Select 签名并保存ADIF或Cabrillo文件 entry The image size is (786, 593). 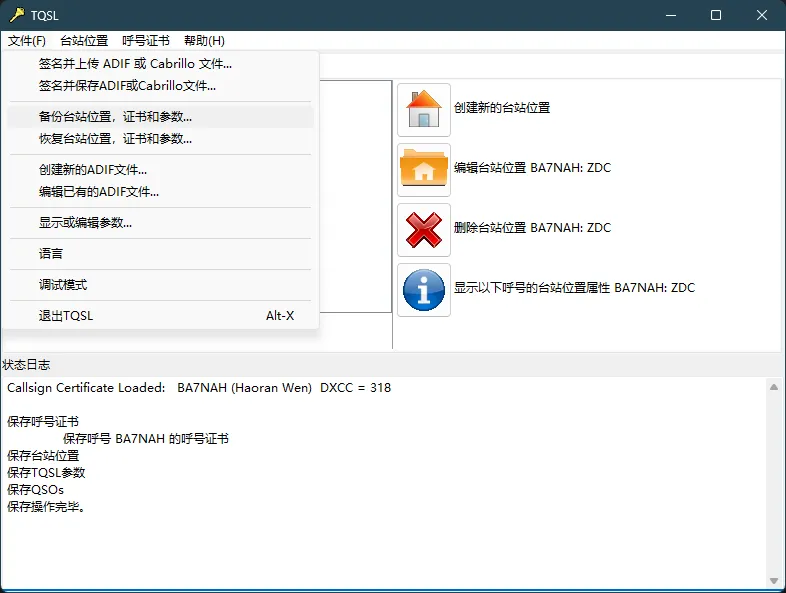coord(127,86)
